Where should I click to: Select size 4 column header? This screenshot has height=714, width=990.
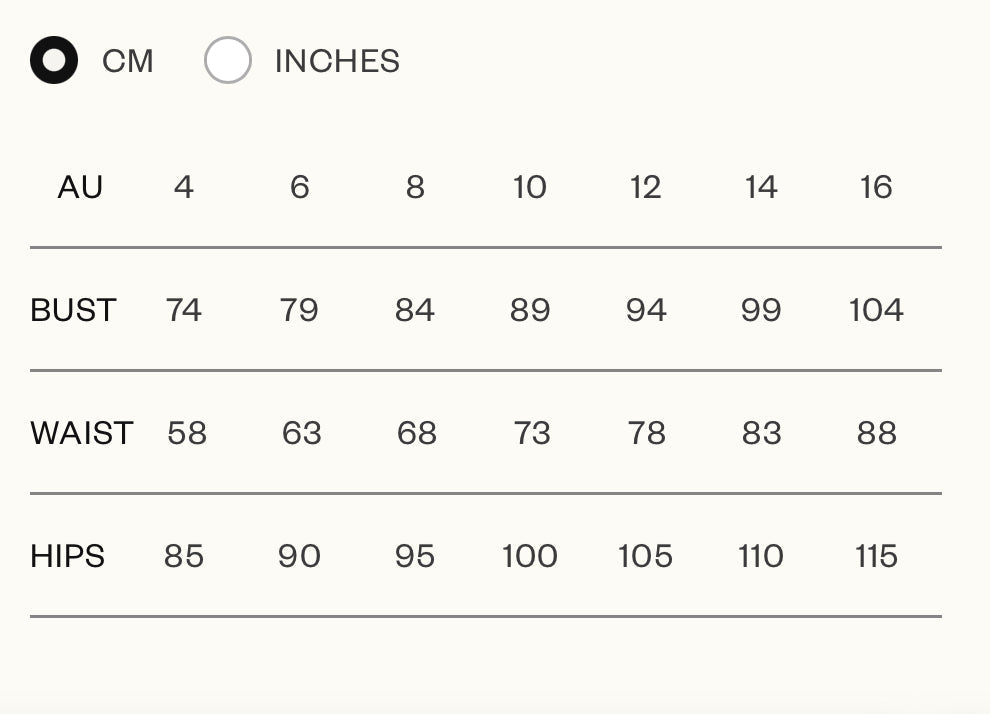tap(183, 187)
